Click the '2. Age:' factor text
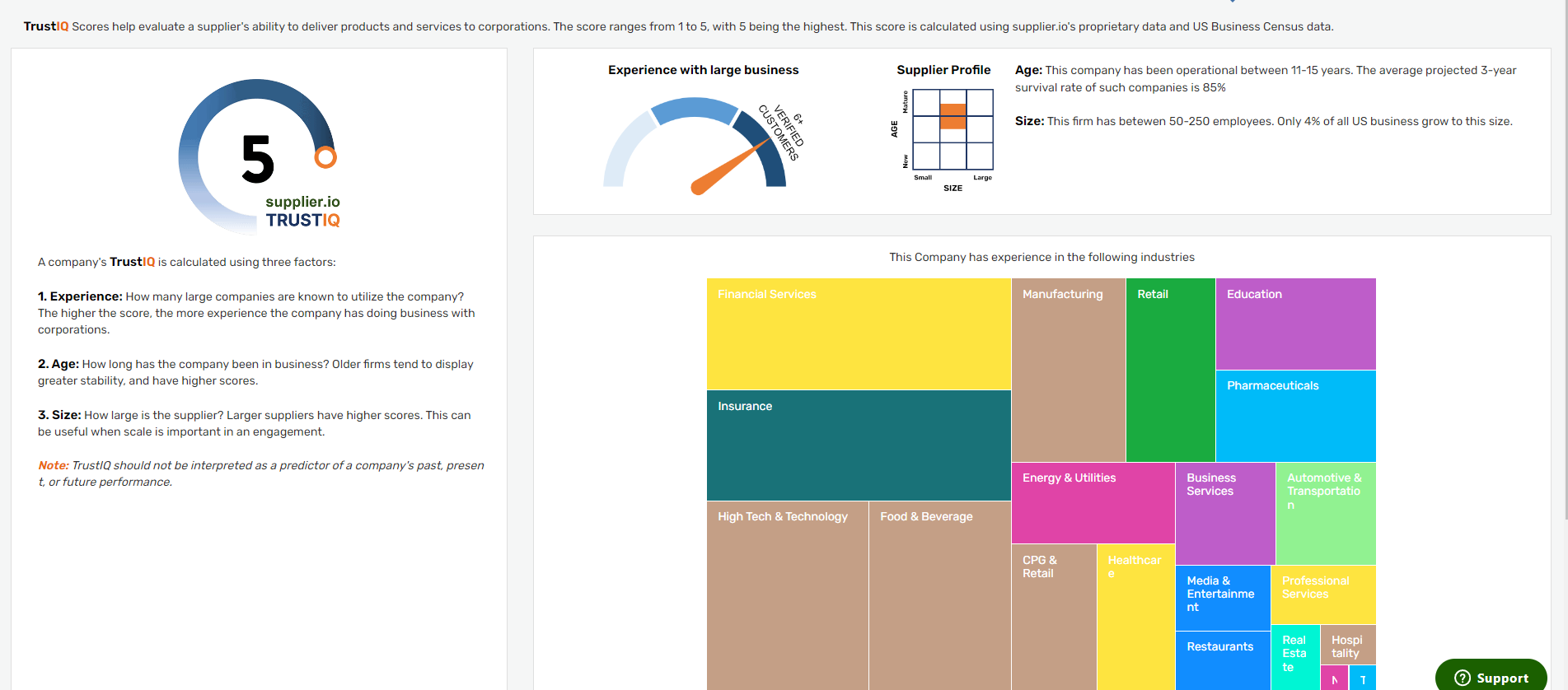 (x=255, y=372)
